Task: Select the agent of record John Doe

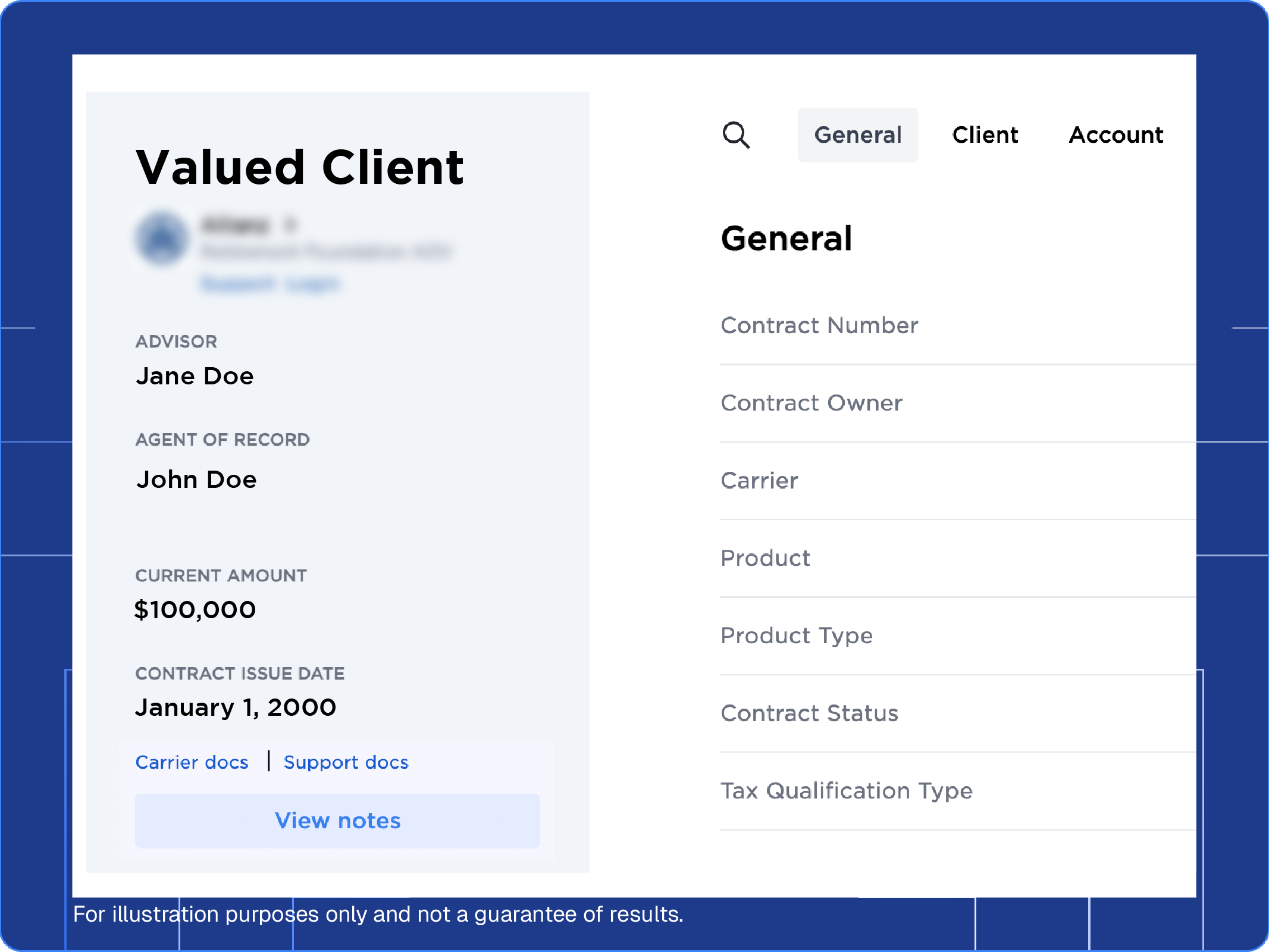Action: click(197, 480)
